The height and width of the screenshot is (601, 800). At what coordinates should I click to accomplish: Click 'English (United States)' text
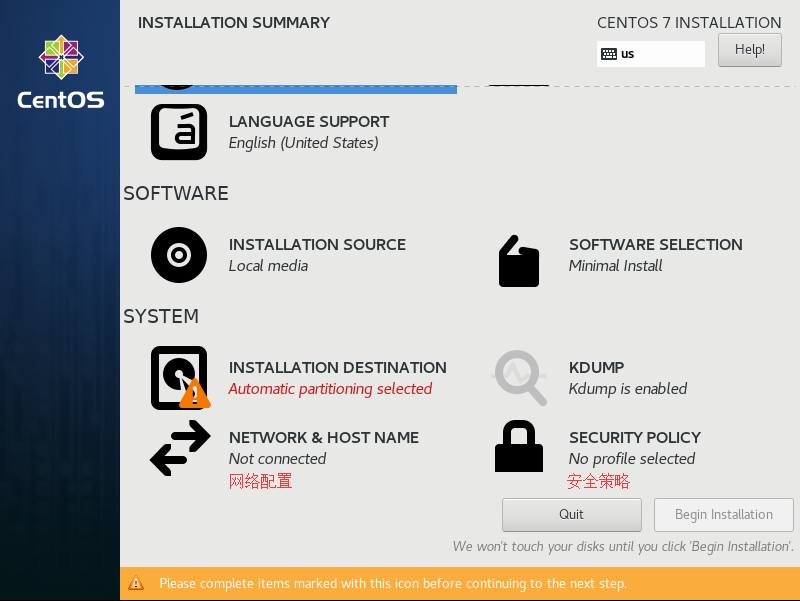(304, 143)
